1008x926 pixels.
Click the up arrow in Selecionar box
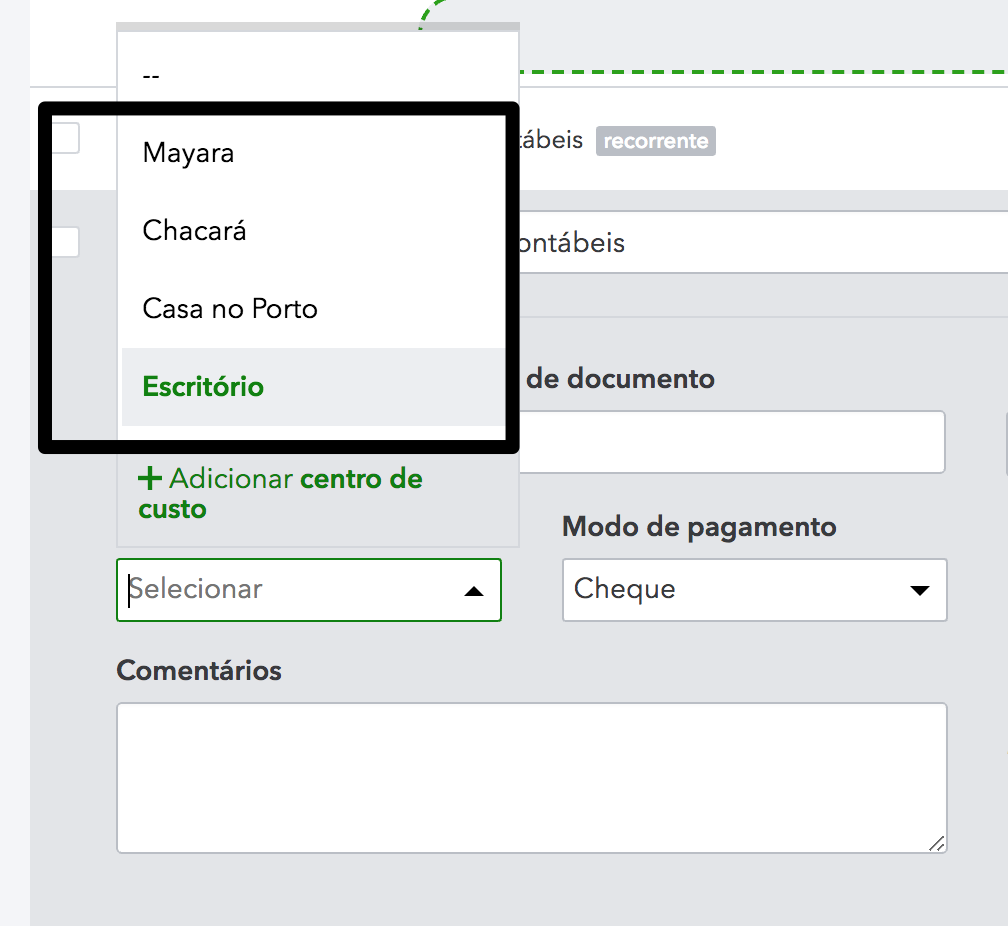point(475,591)
